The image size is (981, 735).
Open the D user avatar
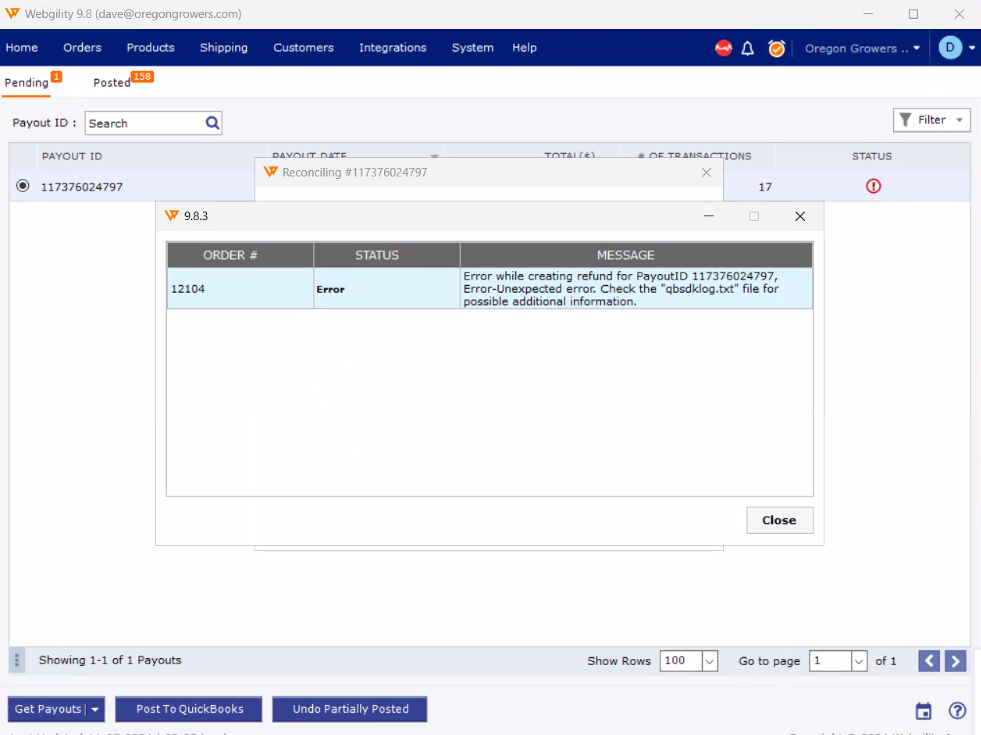tap(950, 48)
